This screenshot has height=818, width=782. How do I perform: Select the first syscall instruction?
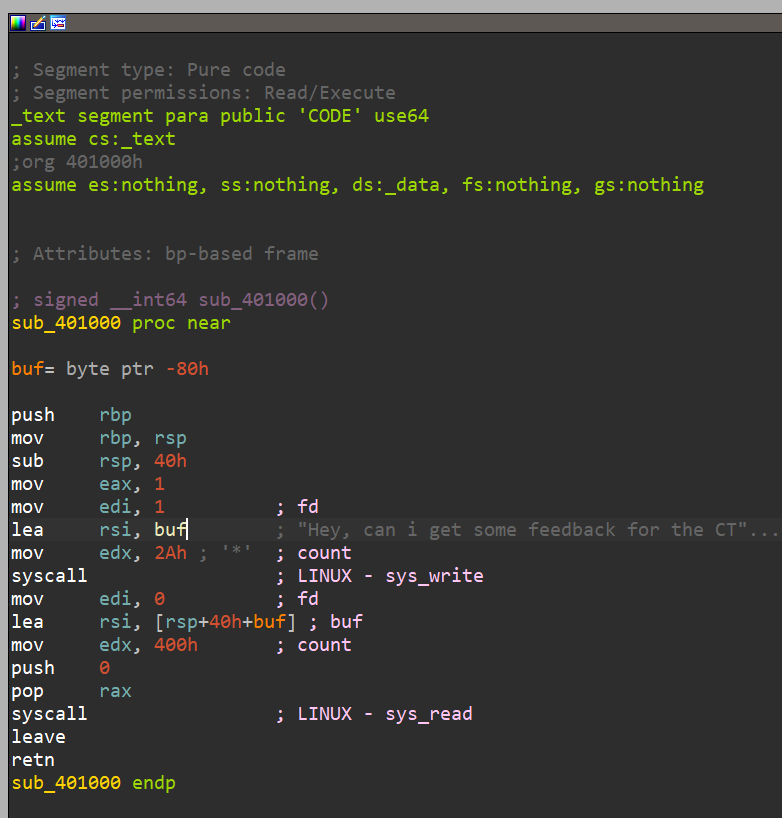coord(49,576)
